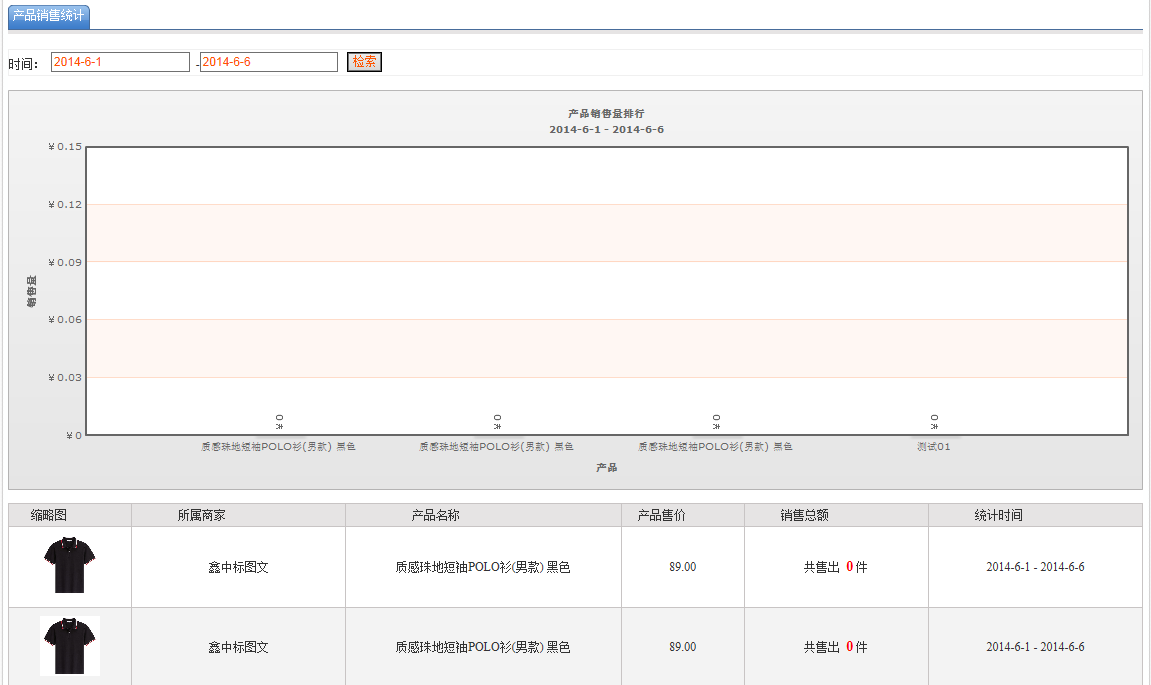
Task: Open the 产品销售统计 tab
Action: click(x=48, y=16)
